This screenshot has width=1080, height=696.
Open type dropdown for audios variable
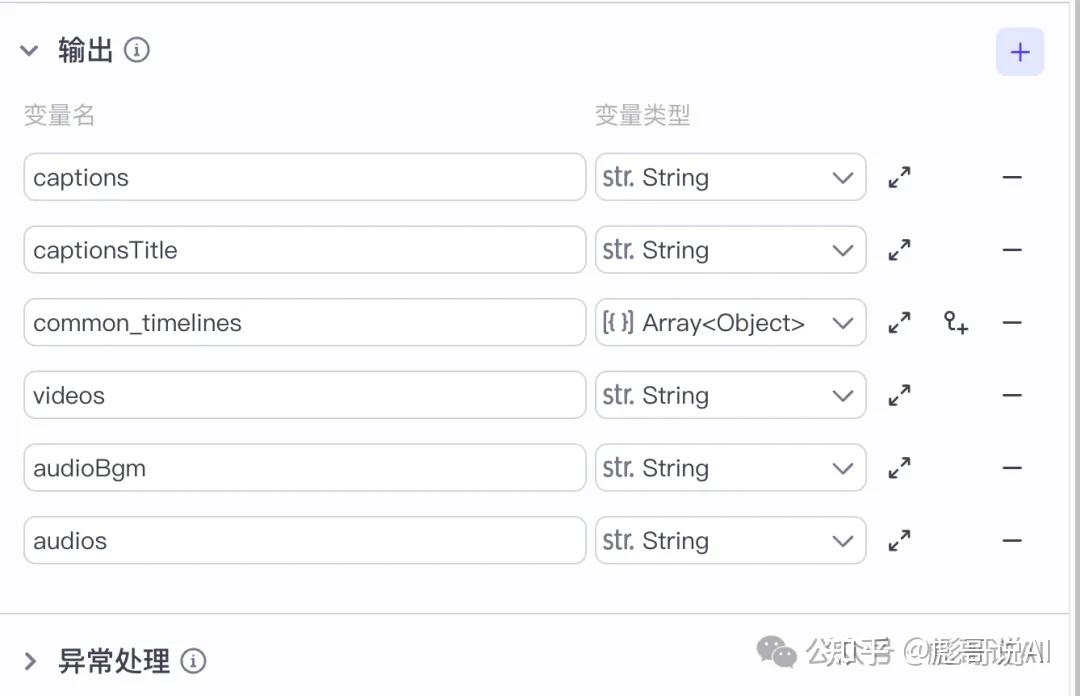(730, 541)
